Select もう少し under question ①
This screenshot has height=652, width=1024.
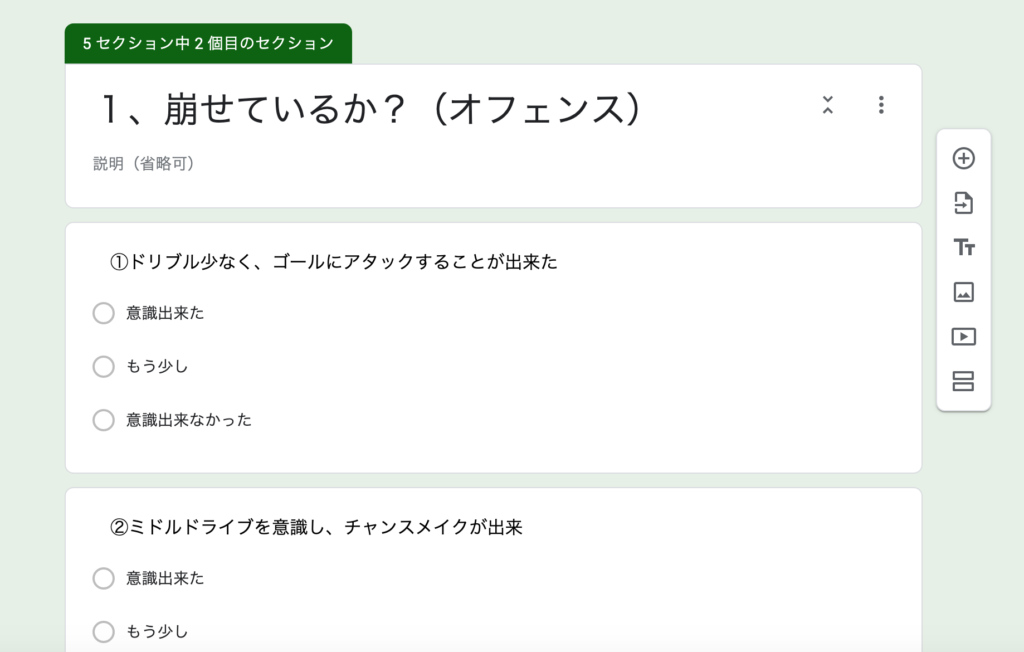pos(103,367)
